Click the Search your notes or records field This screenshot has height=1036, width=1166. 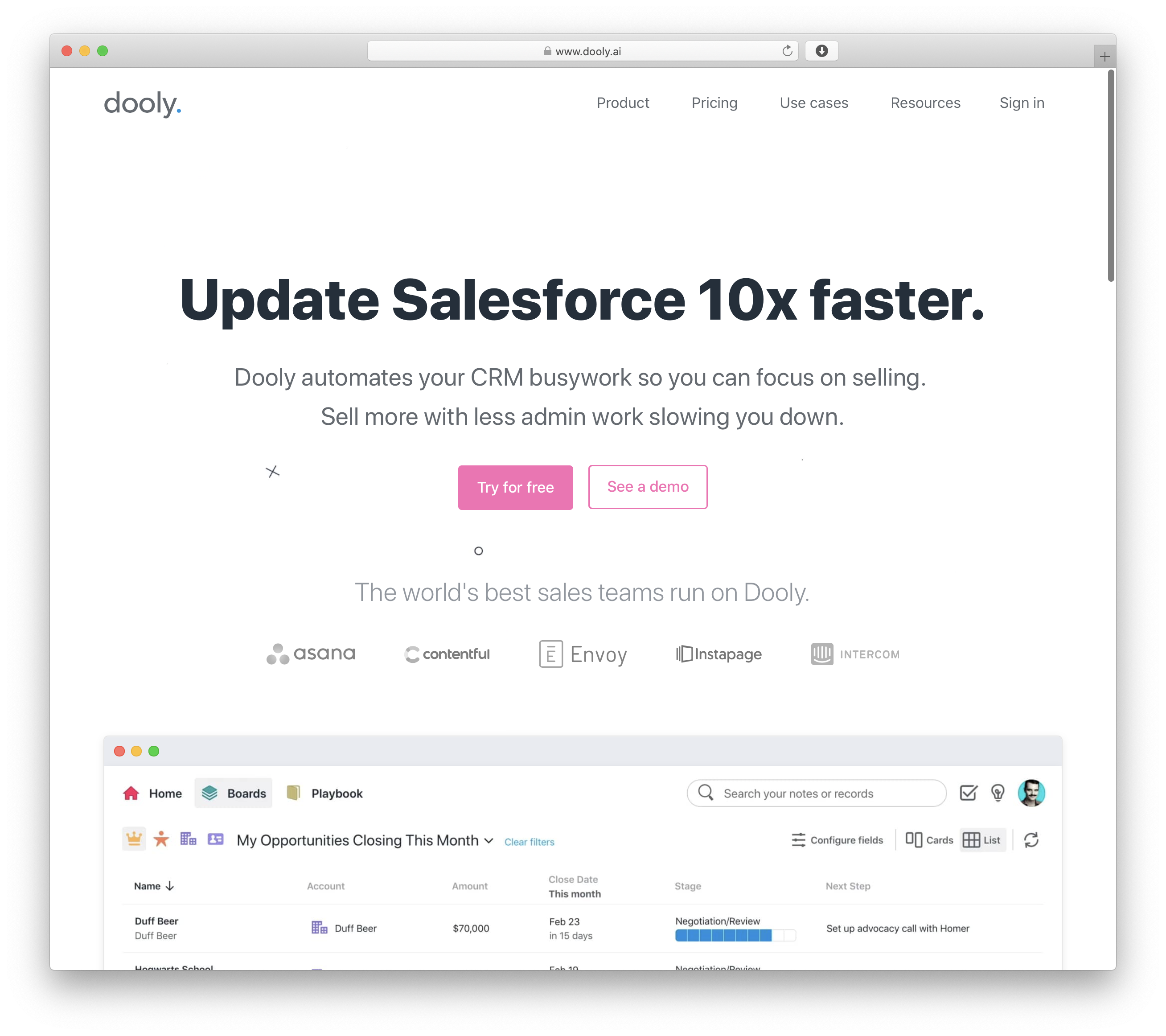[816, 793]
